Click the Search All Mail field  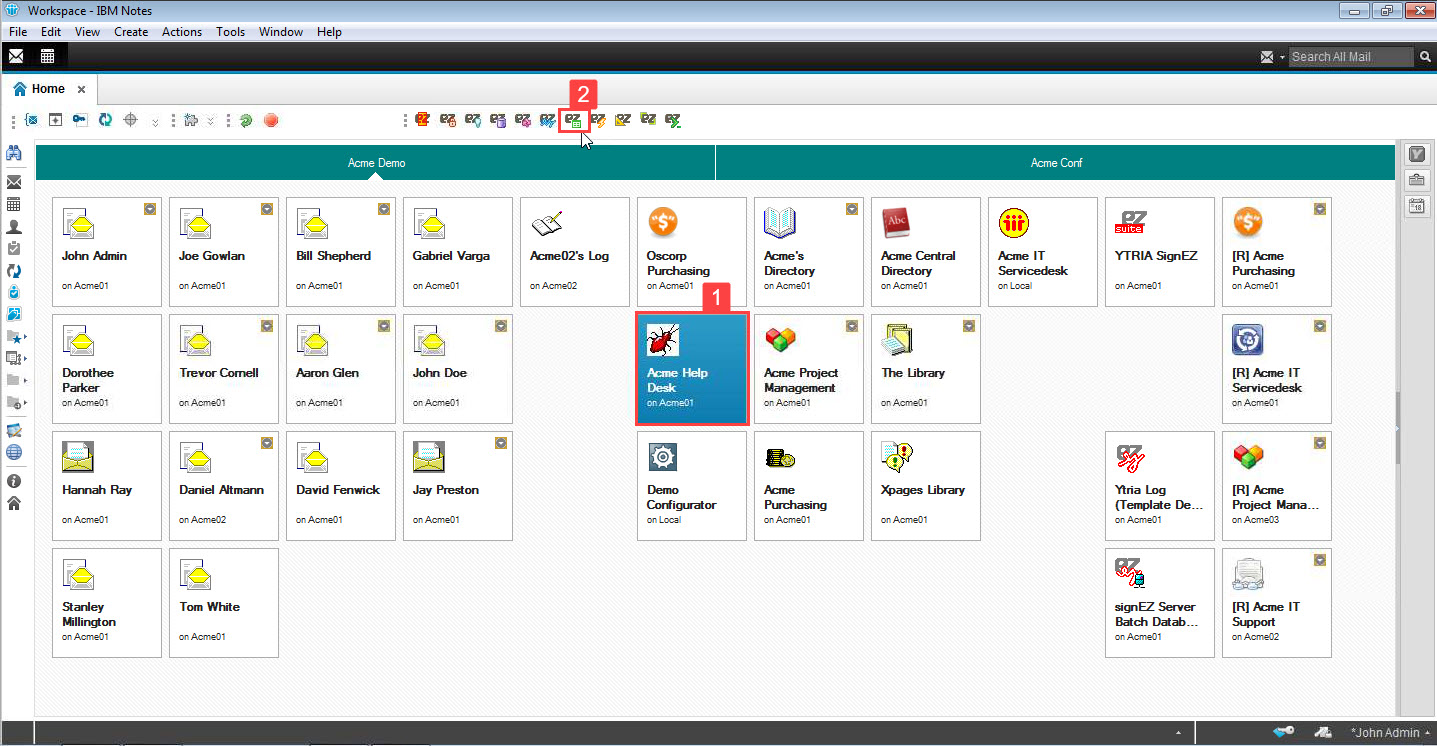click(1351, 57)
